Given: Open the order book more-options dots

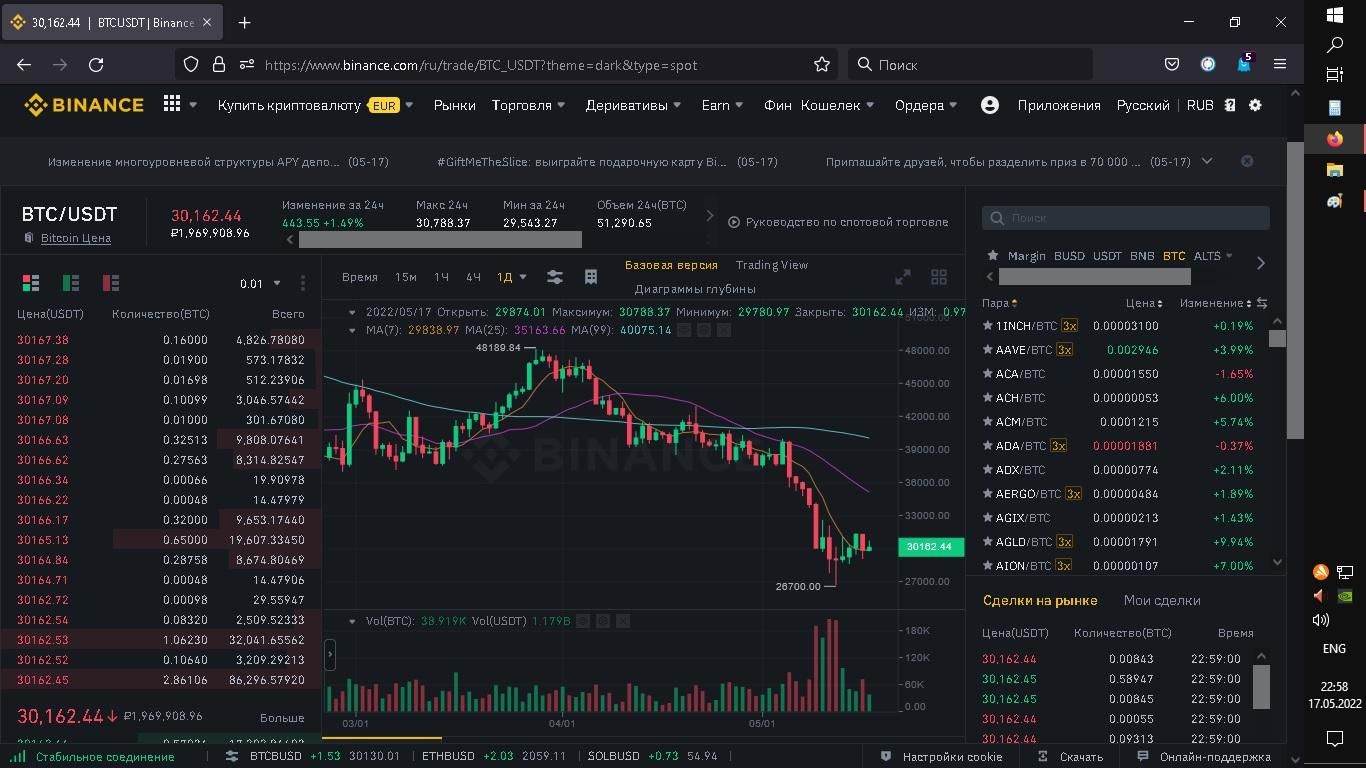Looking at the screenshot, I should tap(303, 283).
